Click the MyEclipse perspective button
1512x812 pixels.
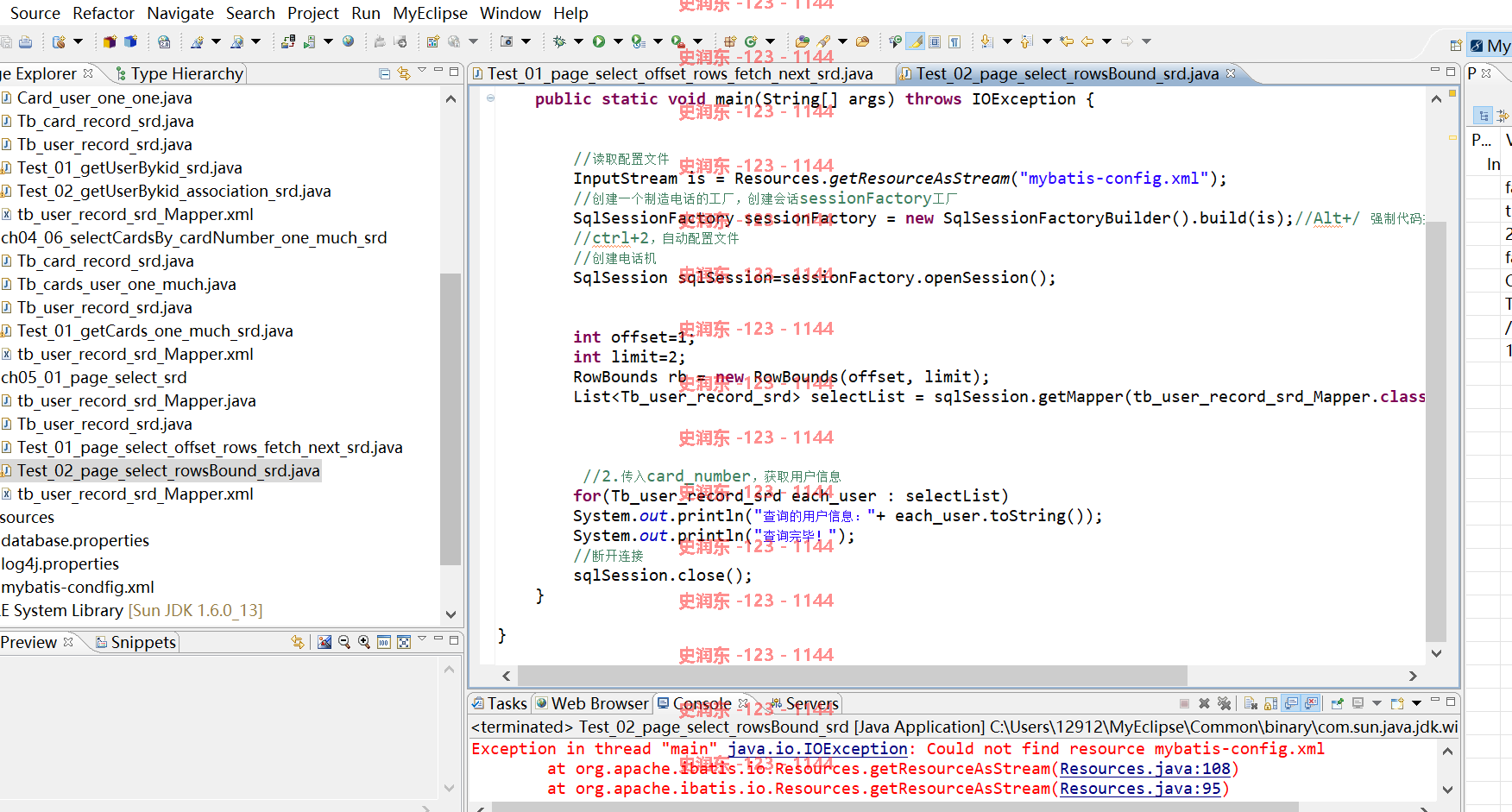1490,45
